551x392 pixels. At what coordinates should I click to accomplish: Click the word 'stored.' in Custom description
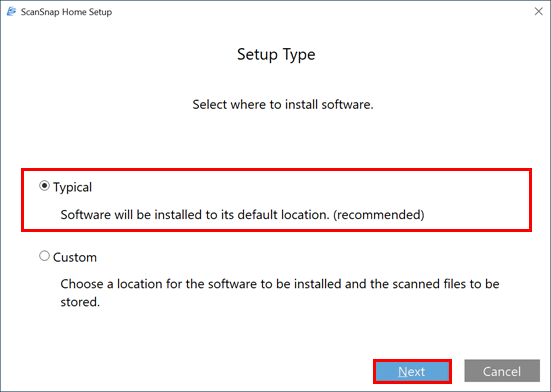[80, 302]
